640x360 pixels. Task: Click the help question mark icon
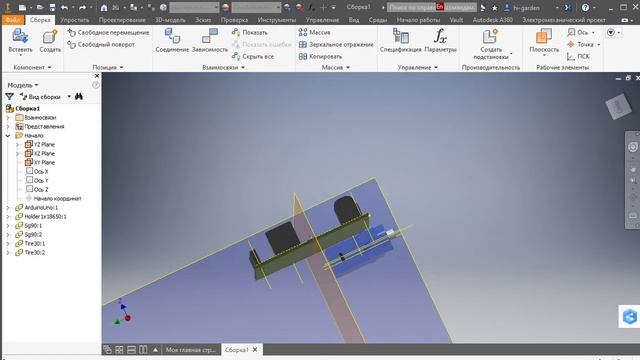pyautogui.click(x=585, y=7)
